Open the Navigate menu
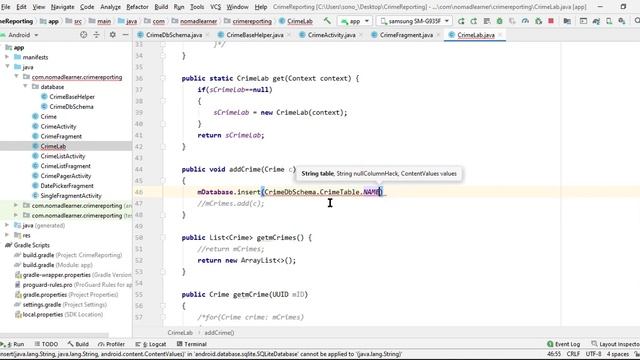 62,7
